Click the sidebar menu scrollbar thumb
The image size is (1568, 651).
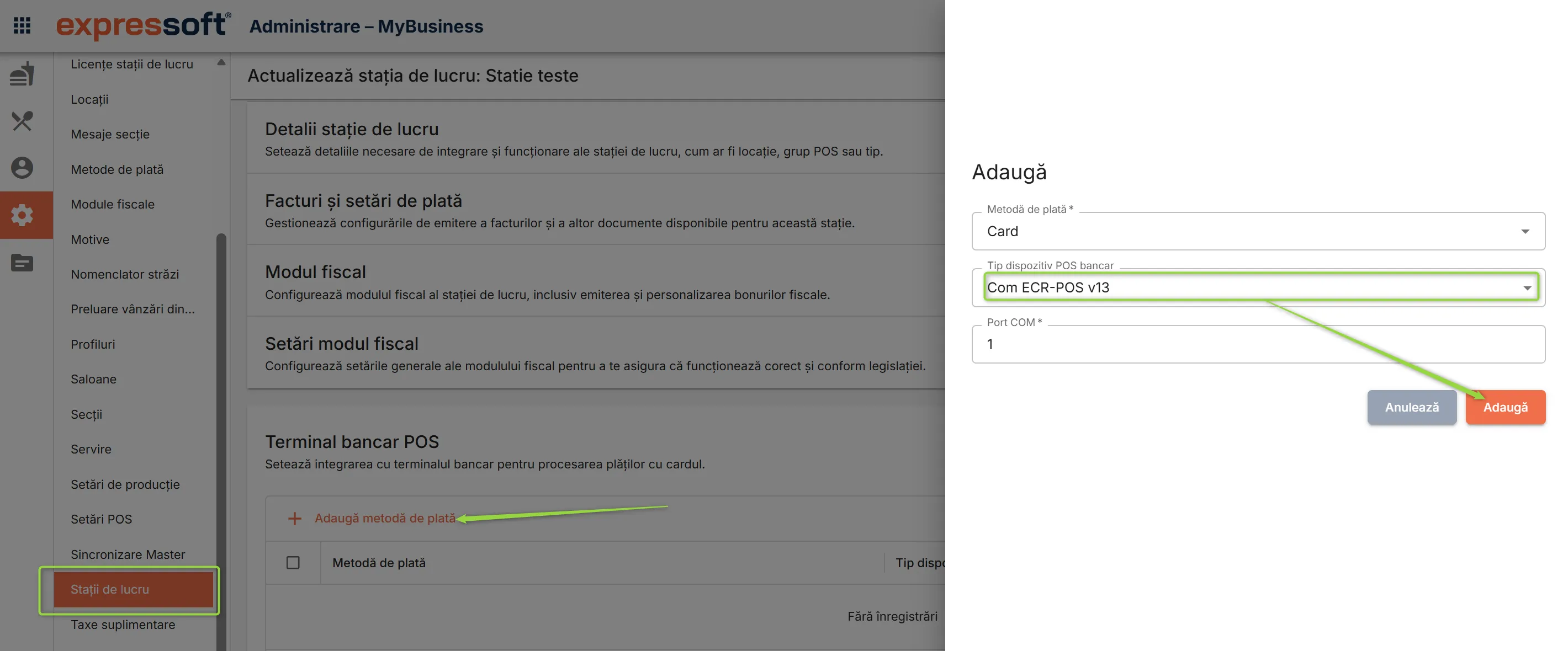point(221,441)
